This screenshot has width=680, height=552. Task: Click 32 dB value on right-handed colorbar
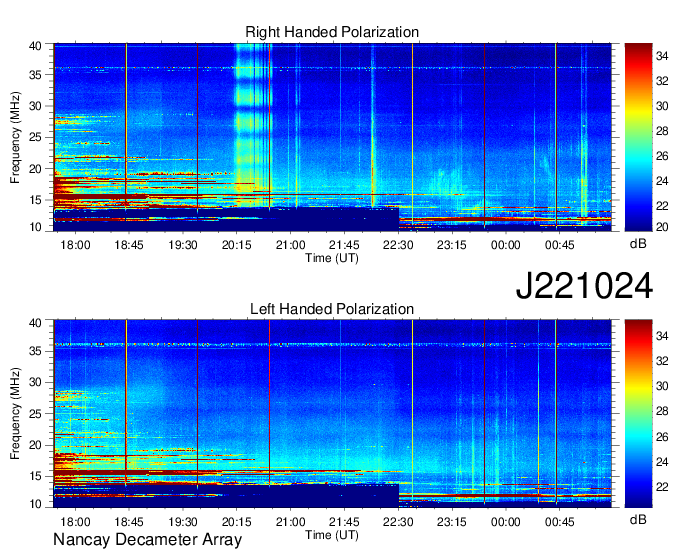click(x=662, y=81)
